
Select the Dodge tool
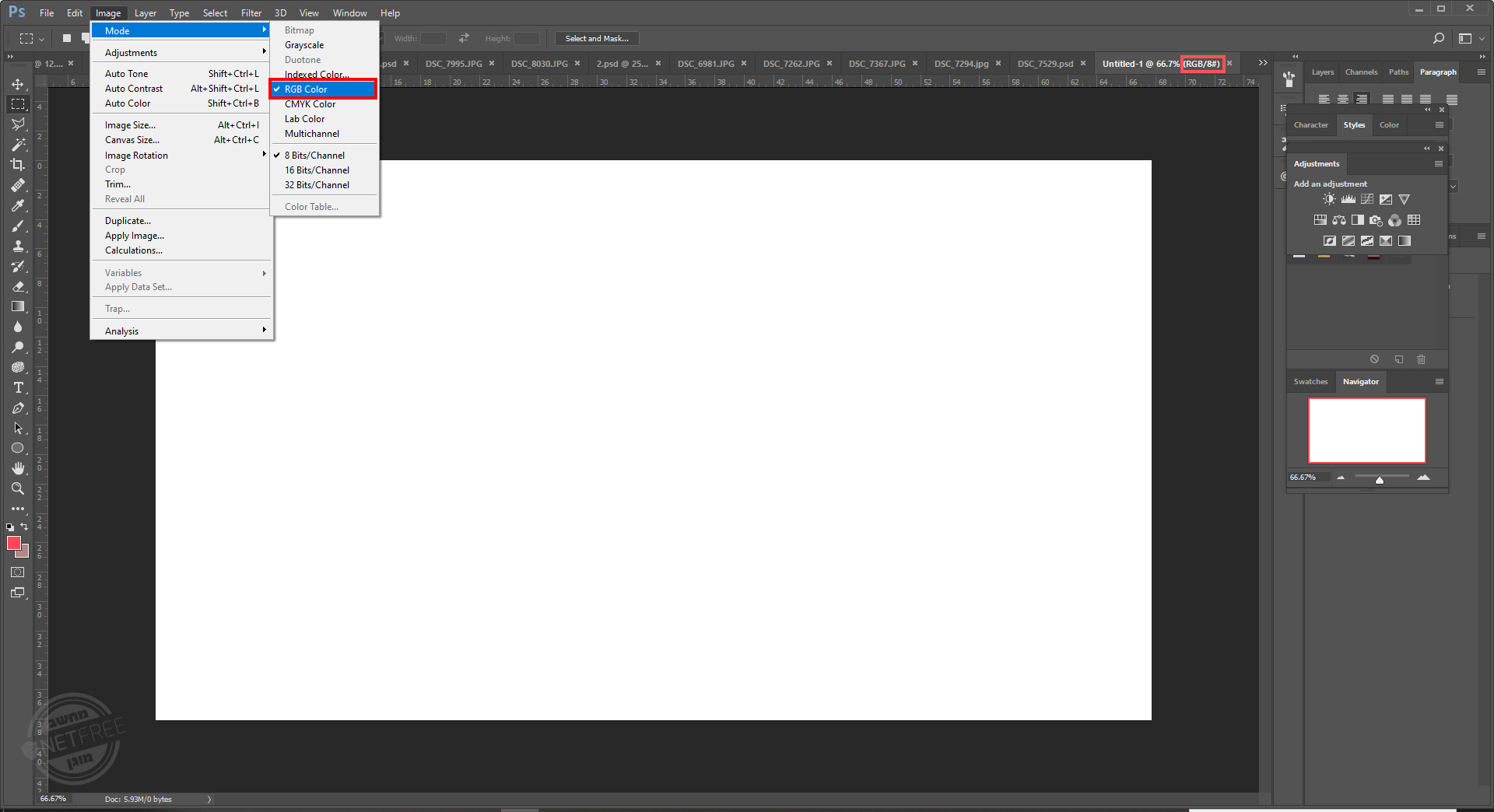click(x=18, y=347)
